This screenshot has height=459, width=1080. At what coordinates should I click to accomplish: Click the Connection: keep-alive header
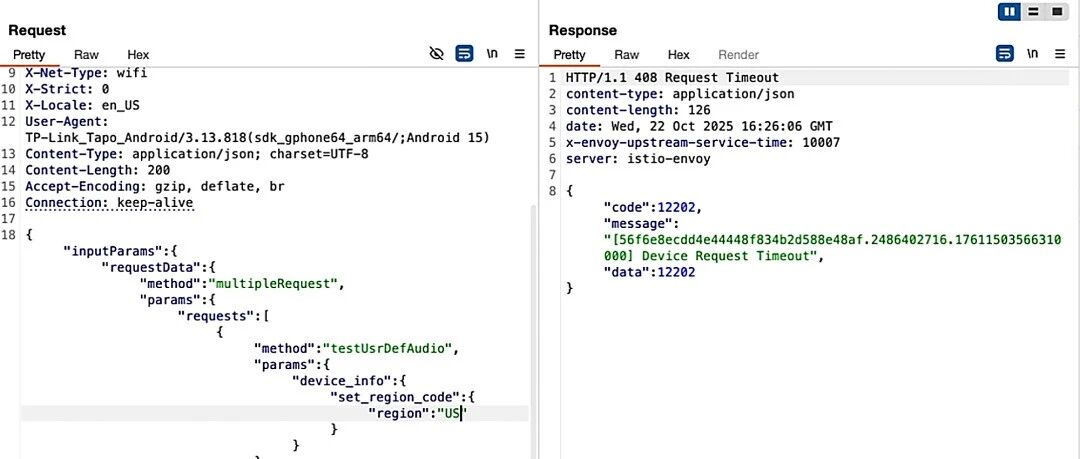point(110,203)
